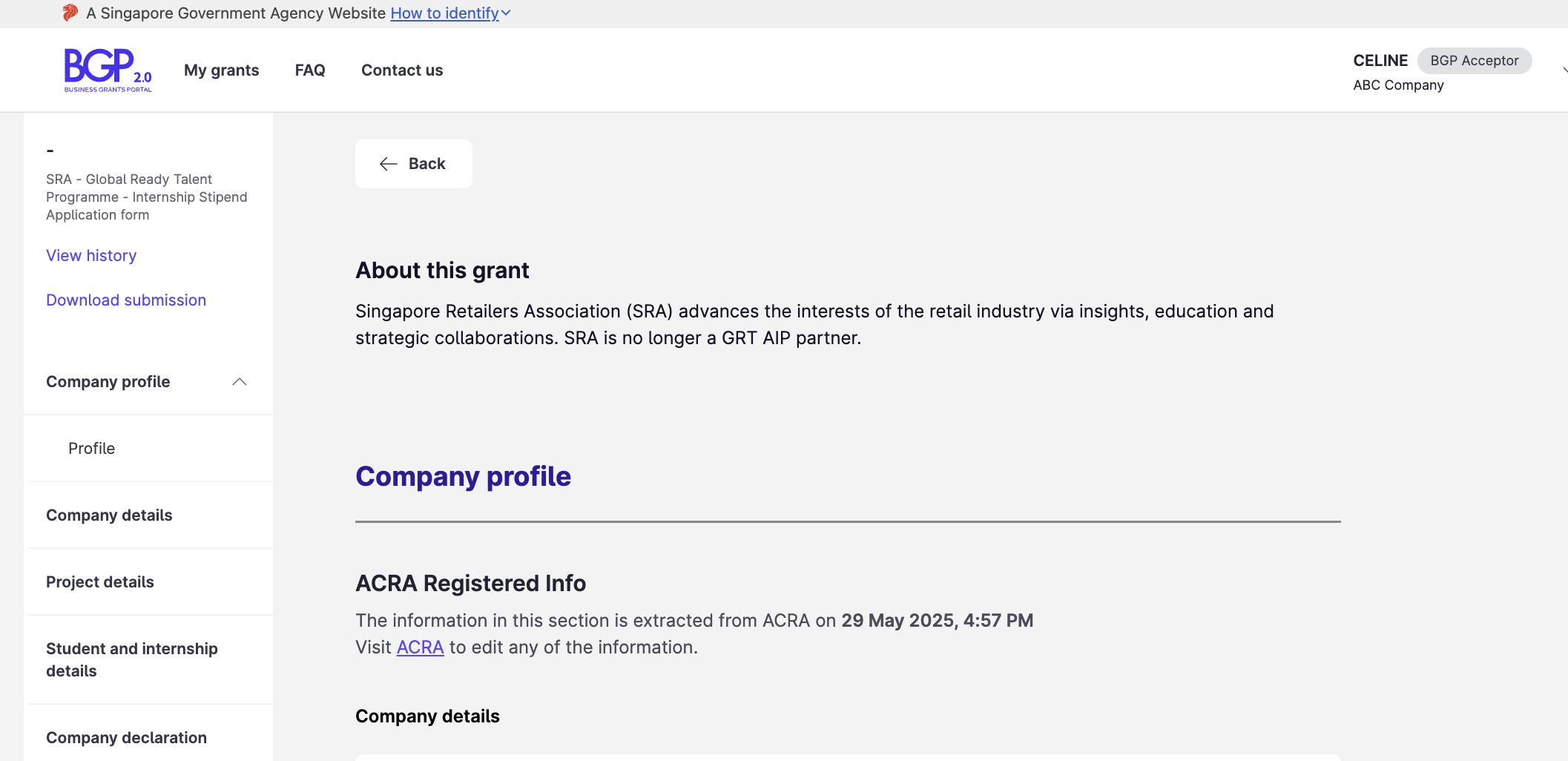Click the Back button
This screenshot has width=1568, height=761.
[414, 164]
